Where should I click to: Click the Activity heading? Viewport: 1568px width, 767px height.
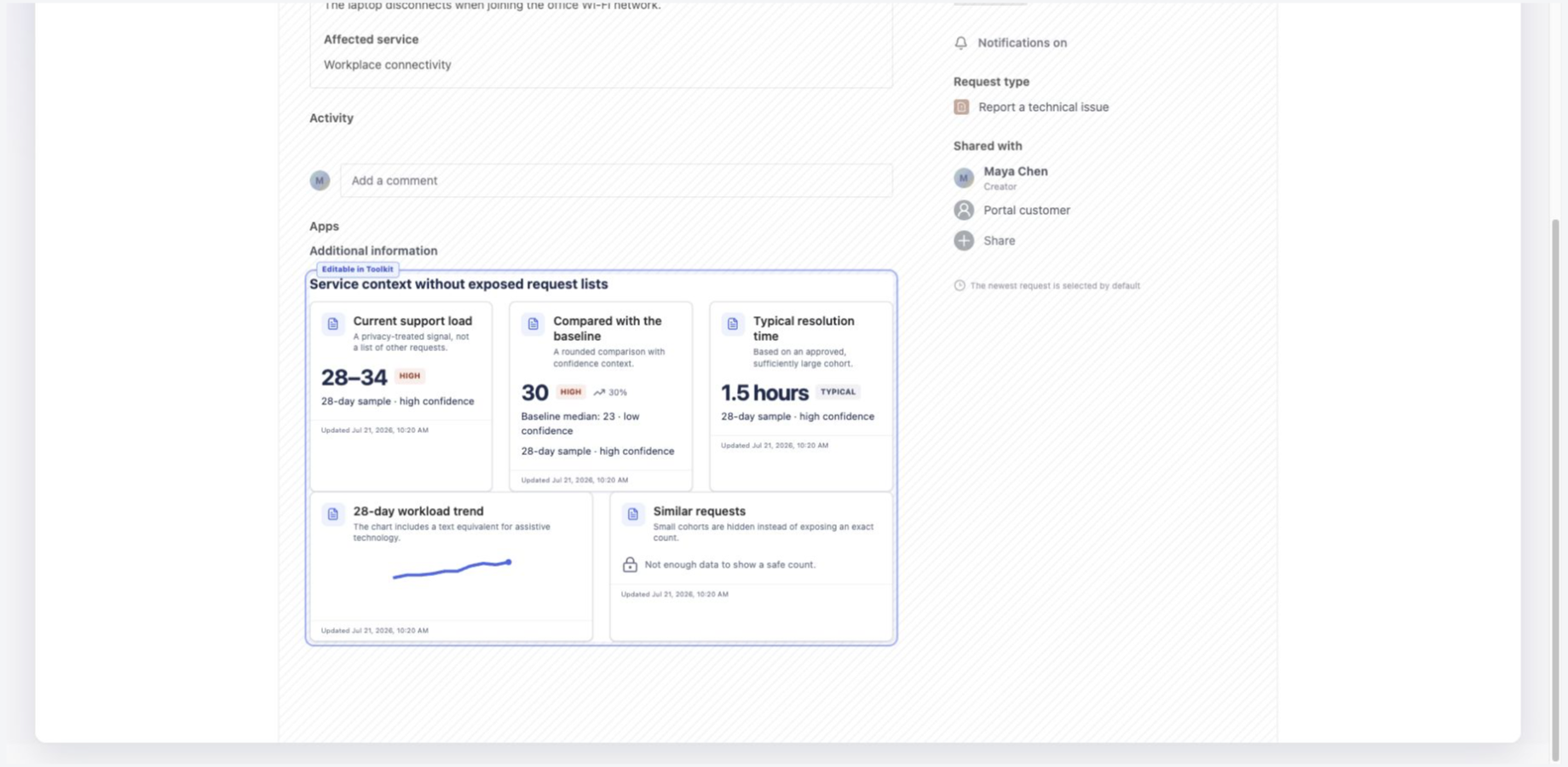coord(331,118)
